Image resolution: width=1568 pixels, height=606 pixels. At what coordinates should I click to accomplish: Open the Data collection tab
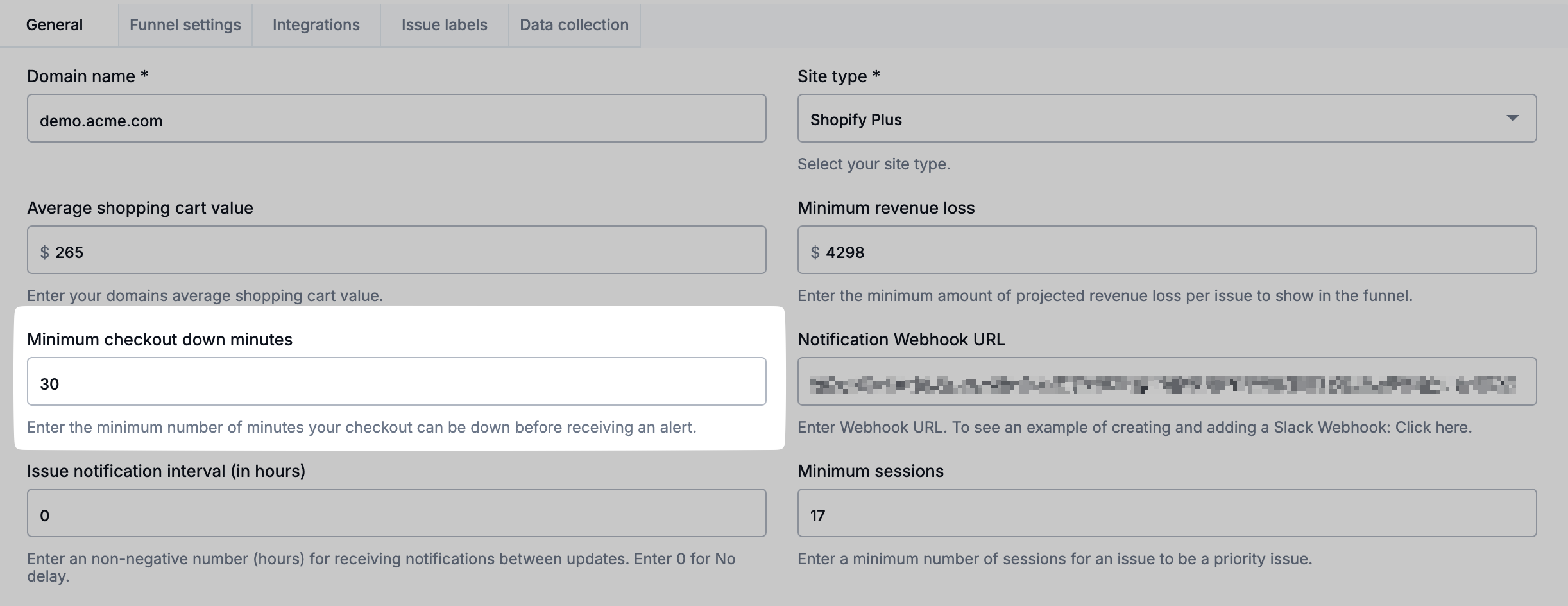(574, 25)
